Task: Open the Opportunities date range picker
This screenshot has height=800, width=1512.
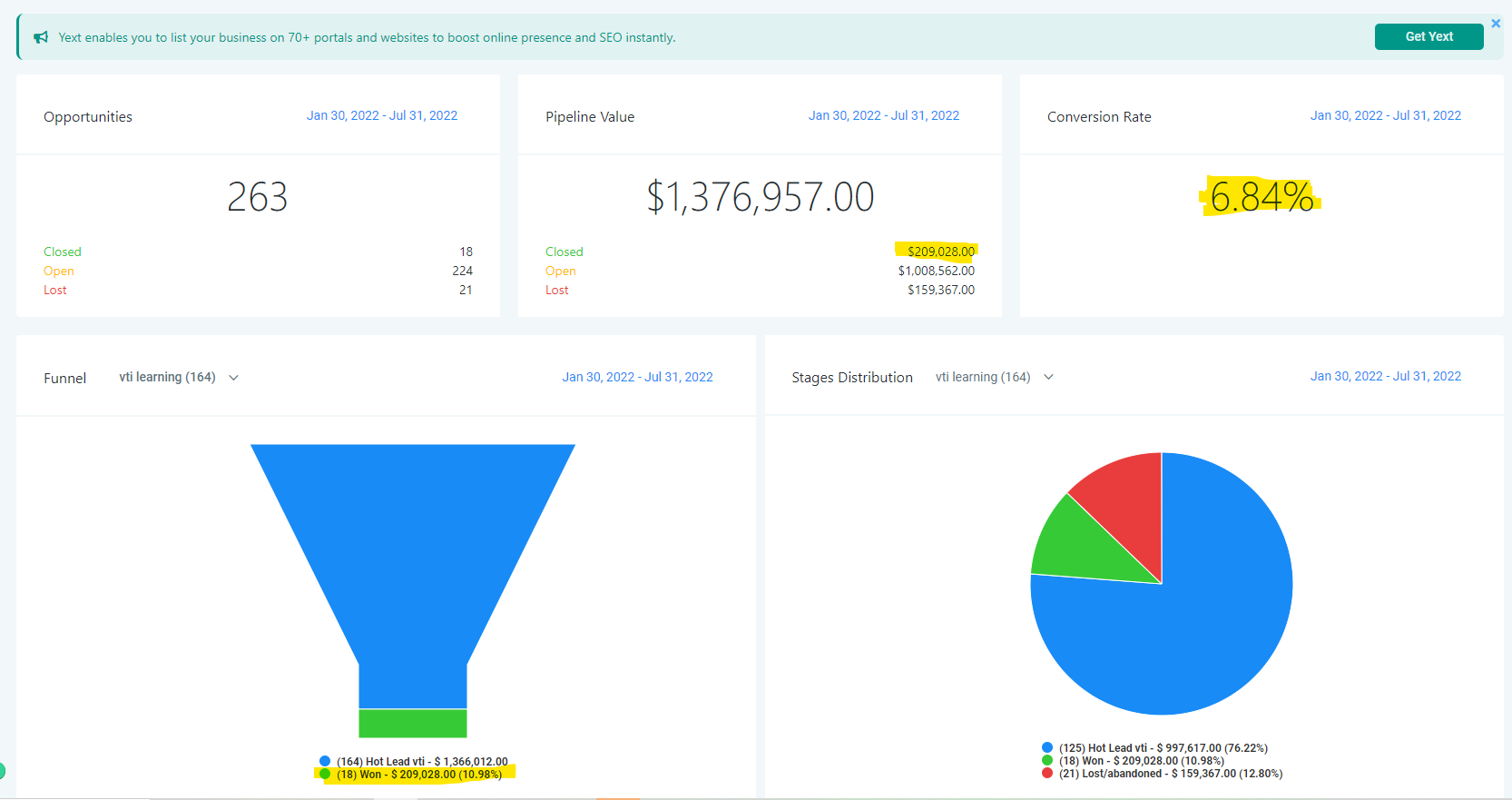Action: pyautogui.click(x=382, y=115)
